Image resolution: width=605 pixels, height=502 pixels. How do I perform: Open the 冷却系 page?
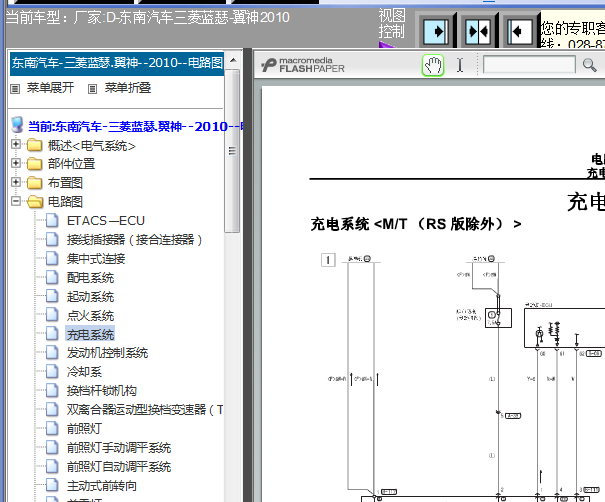(x=84, y=372)
